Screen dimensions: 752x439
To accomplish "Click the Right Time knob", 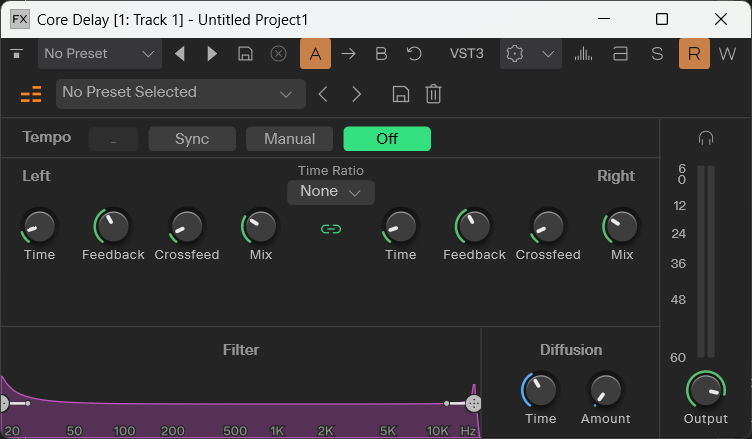I will coord(400,226).
